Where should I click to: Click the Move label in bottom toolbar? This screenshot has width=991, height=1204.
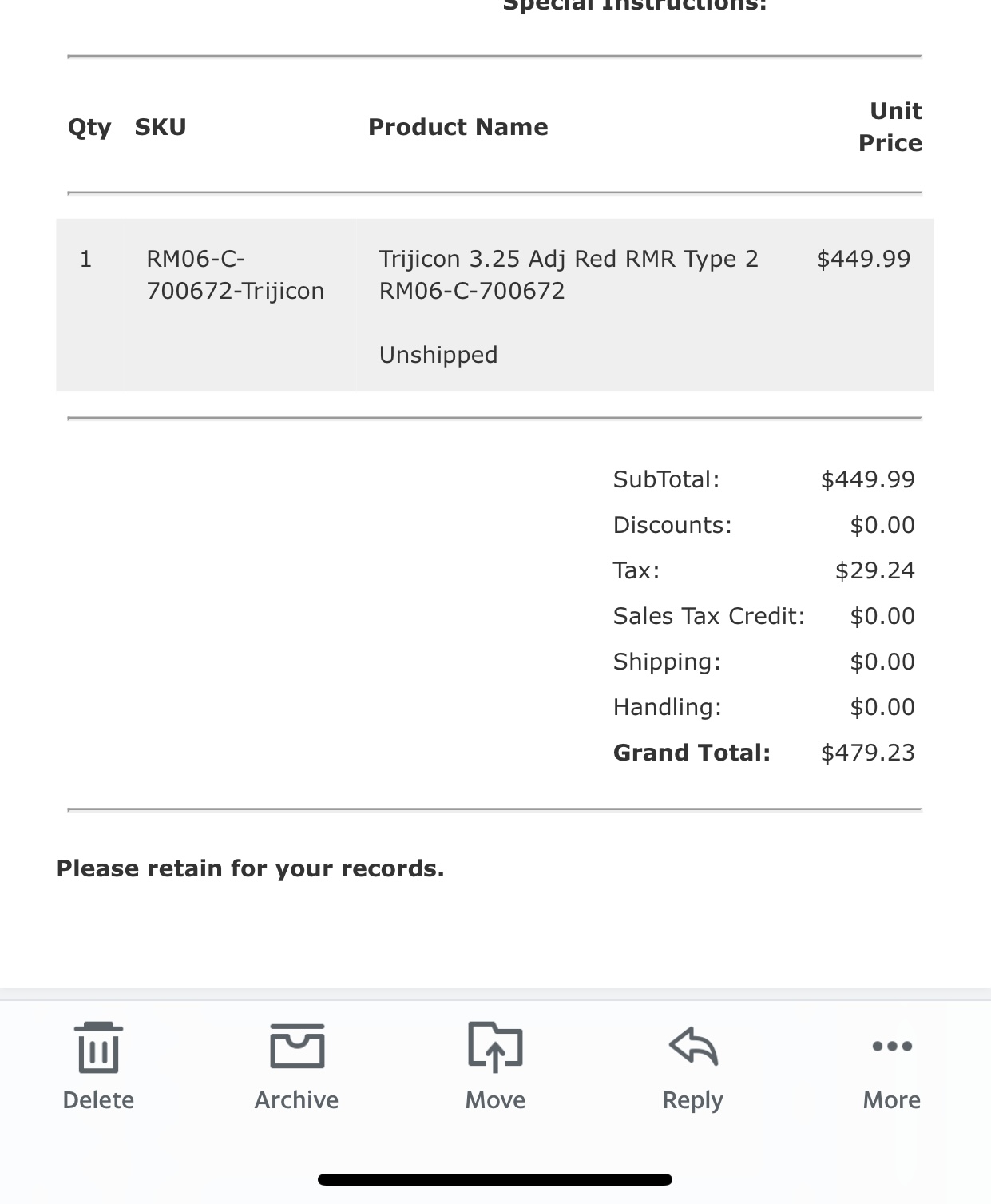click(x=495, y=1100)
